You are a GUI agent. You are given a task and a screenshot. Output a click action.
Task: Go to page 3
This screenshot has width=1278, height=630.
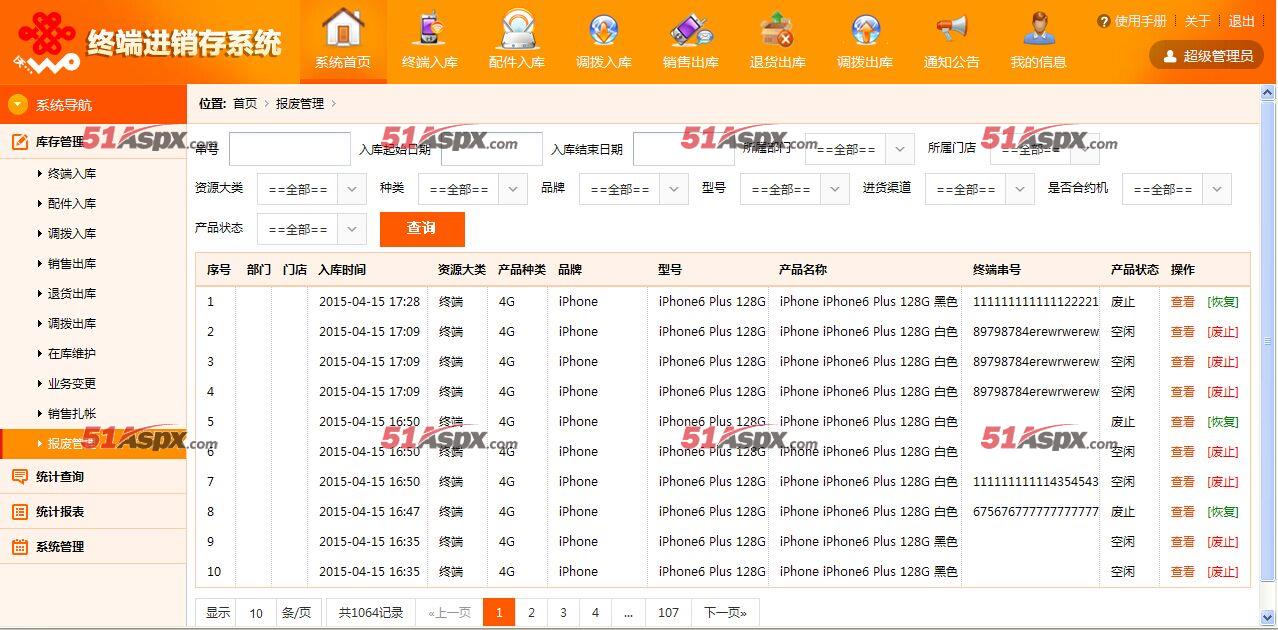pos(563,612)
